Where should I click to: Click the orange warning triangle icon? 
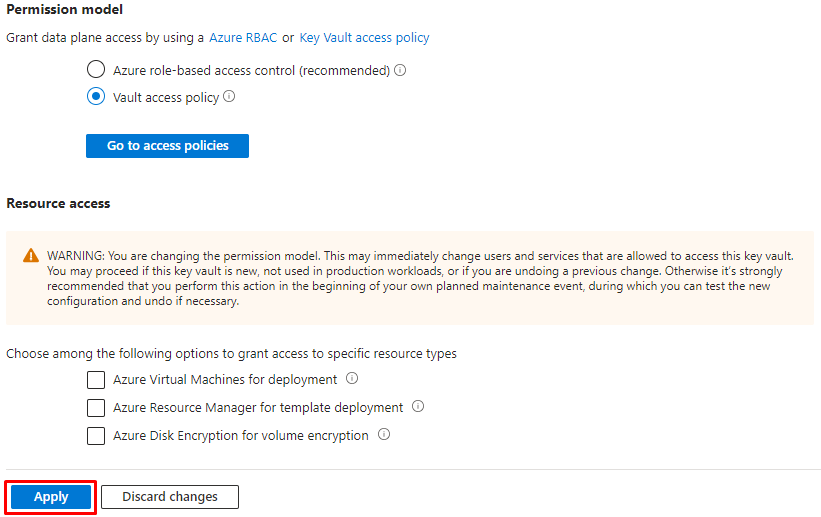point(32,256)
